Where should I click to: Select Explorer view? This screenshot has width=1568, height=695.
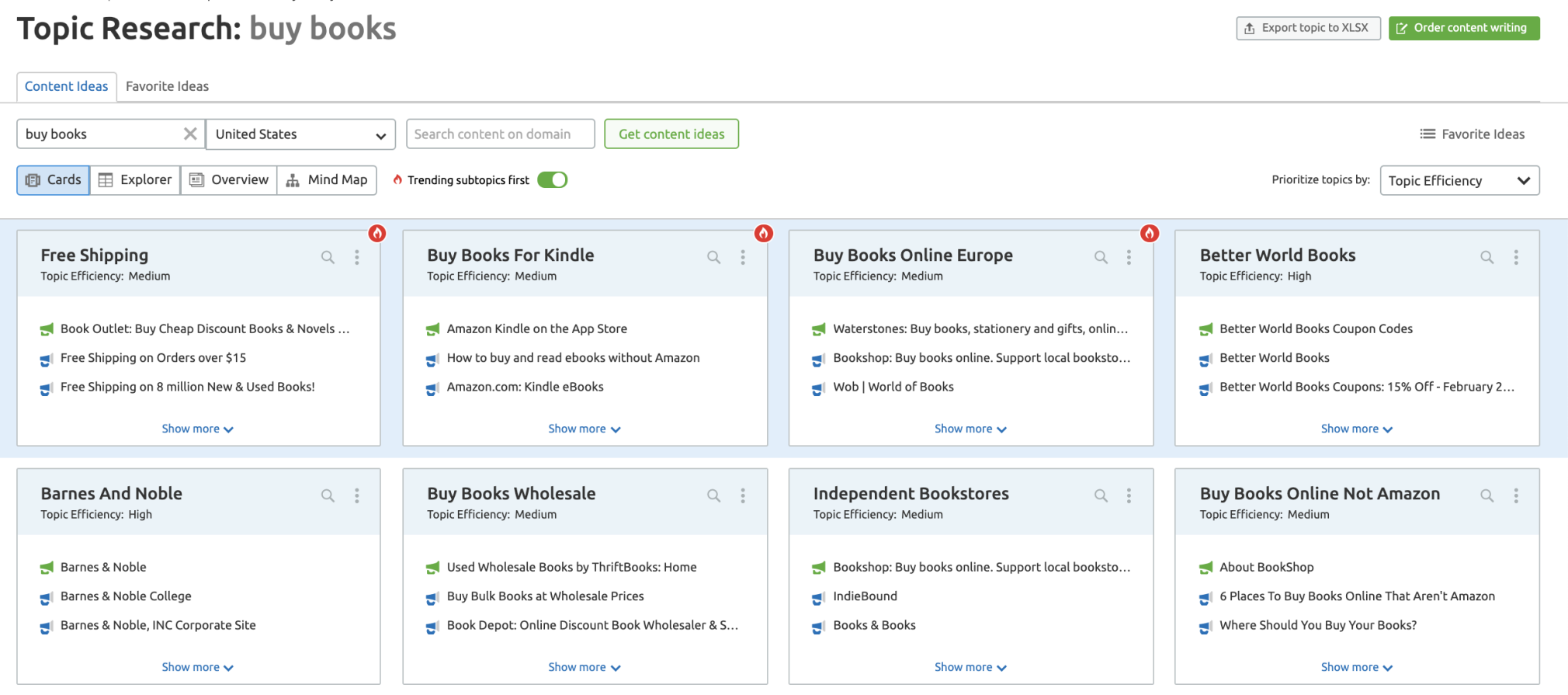(x=135, y=180)
